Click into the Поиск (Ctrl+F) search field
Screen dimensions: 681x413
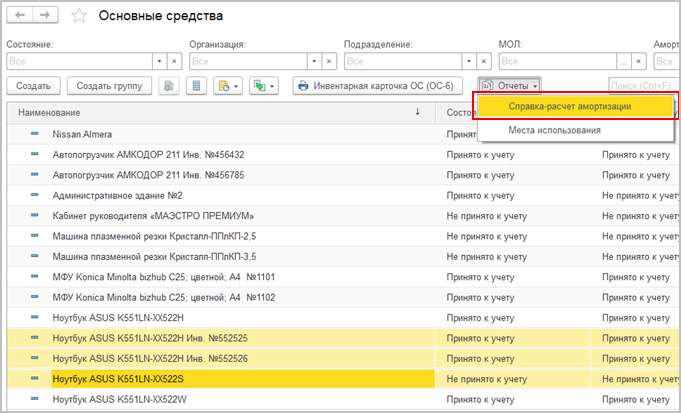(644, 86)
